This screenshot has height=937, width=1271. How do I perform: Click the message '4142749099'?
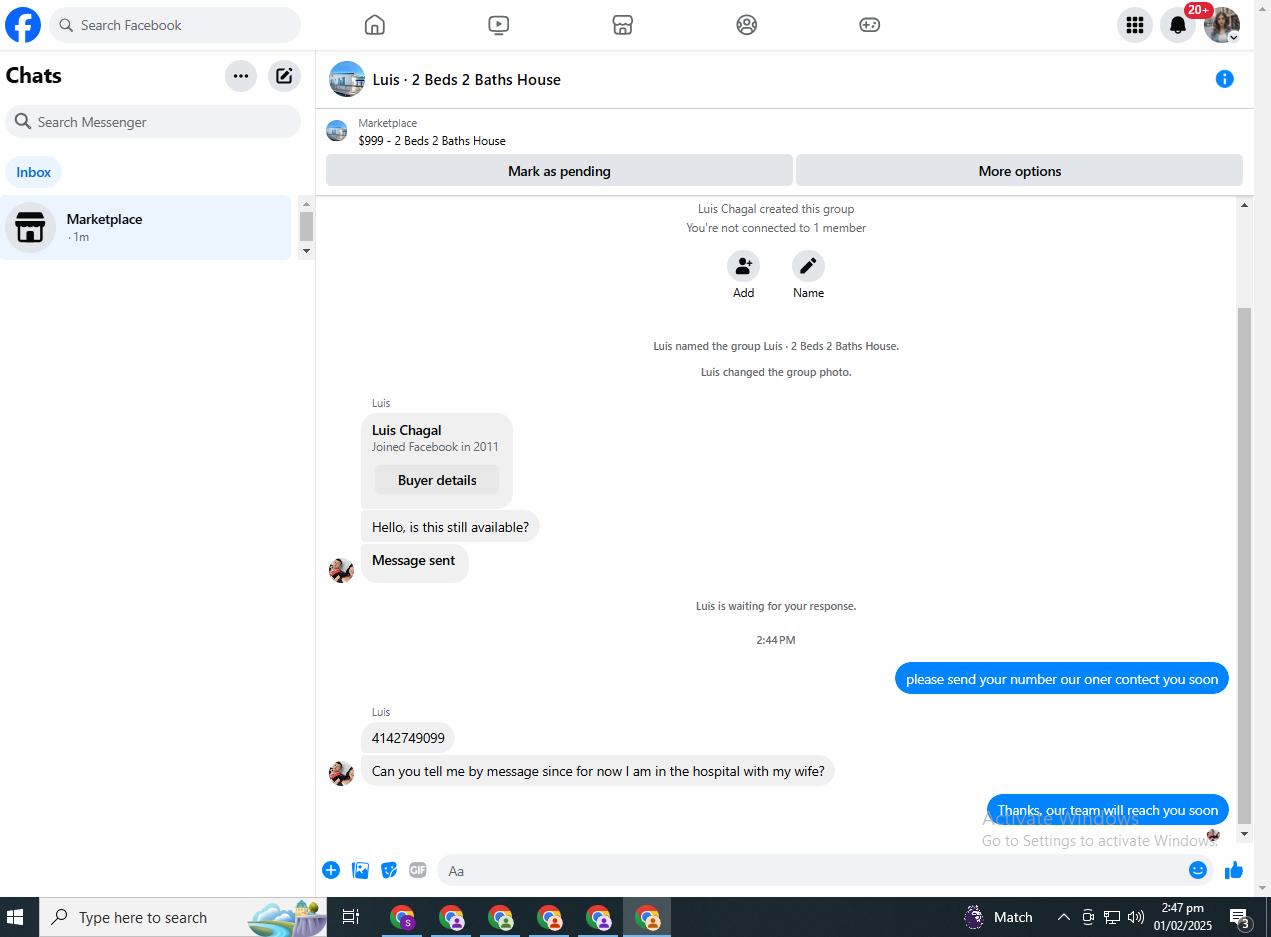pyautogui.click(x=408, y=738)
